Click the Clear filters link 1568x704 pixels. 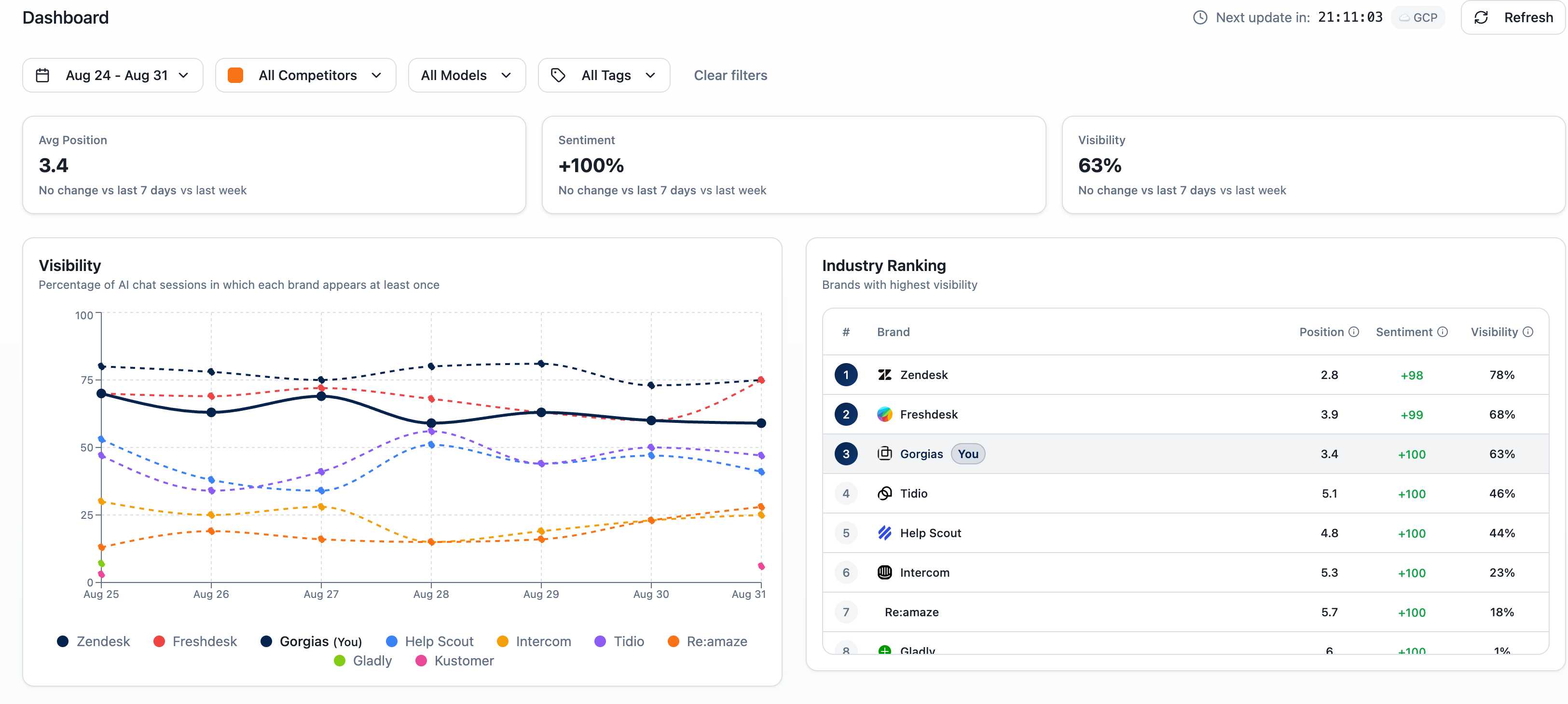pos(730,75)
